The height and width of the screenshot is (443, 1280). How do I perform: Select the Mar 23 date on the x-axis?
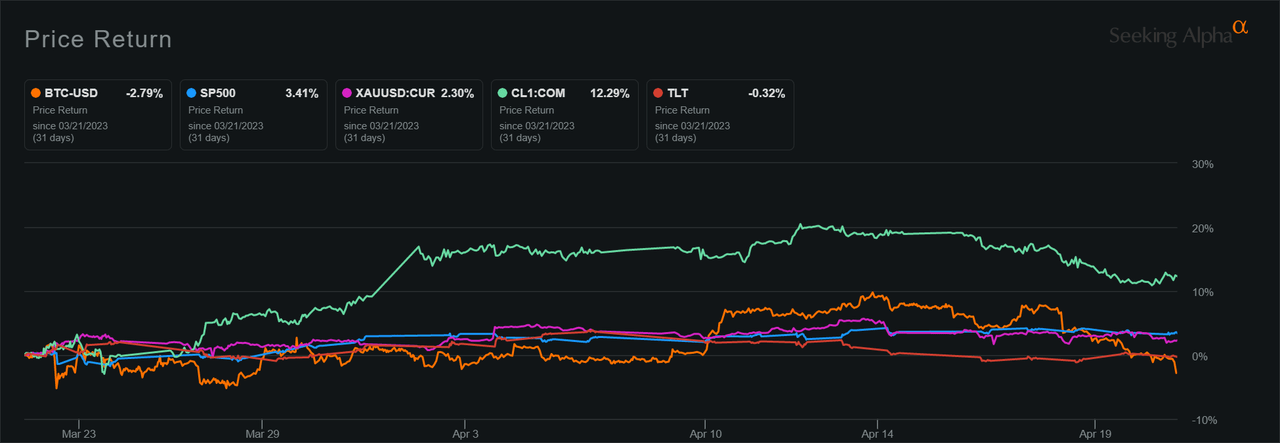(78, 436)
